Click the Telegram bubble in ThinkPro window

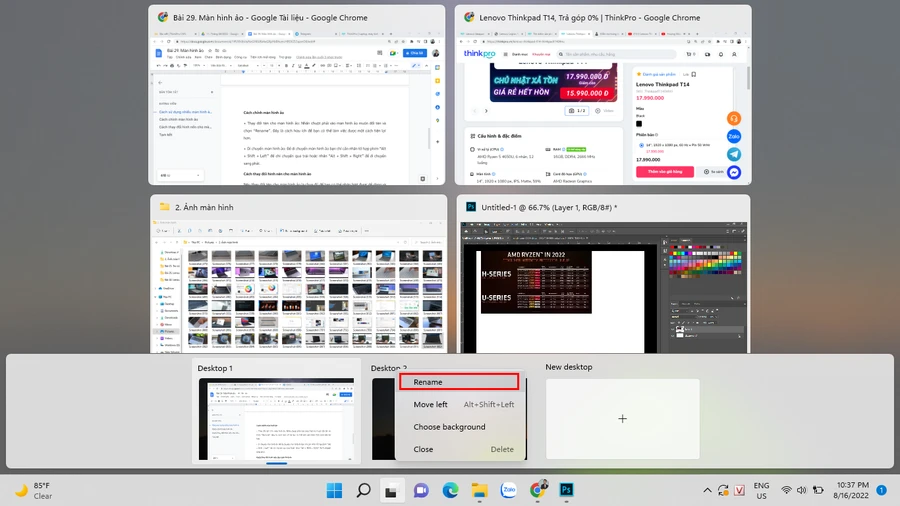[x=734, y=154]
